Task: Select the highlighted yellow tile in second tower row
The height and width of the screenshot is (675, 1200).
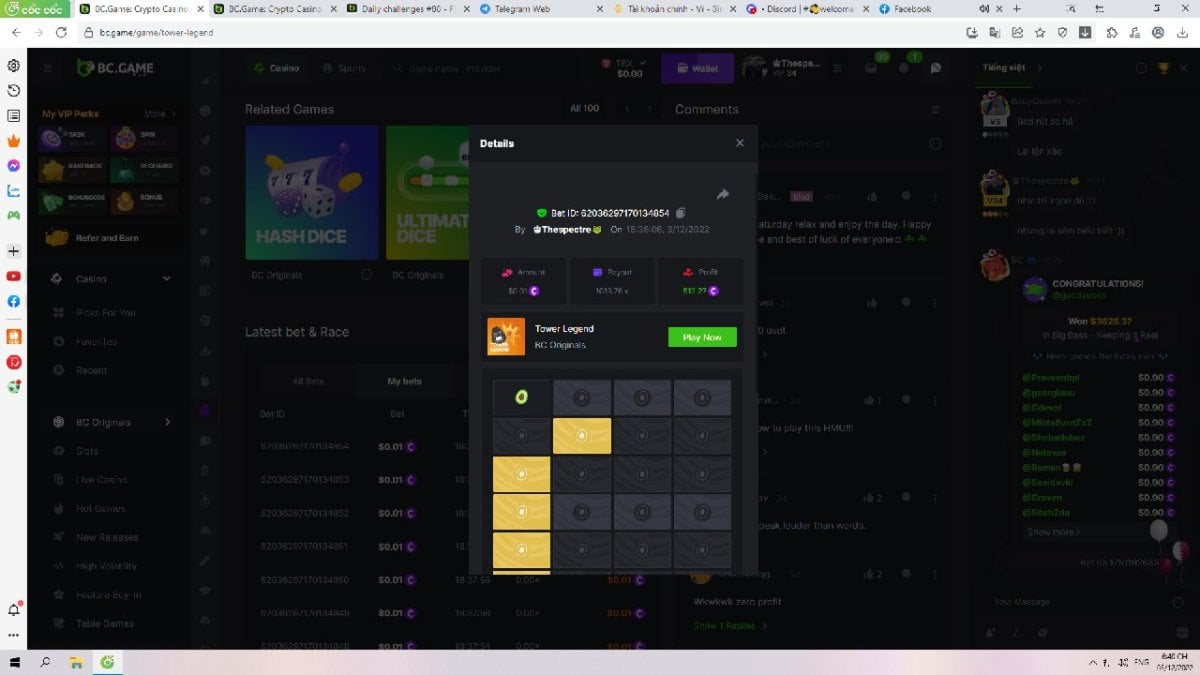Action: coord(582,436)
